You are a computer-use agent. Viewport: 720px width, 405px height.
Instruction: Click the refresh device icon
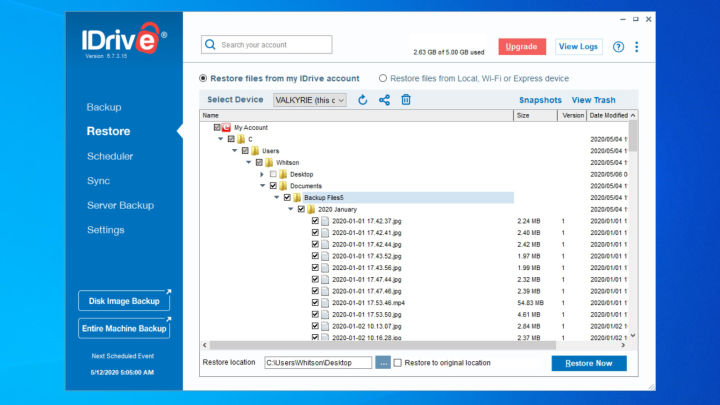362,100
